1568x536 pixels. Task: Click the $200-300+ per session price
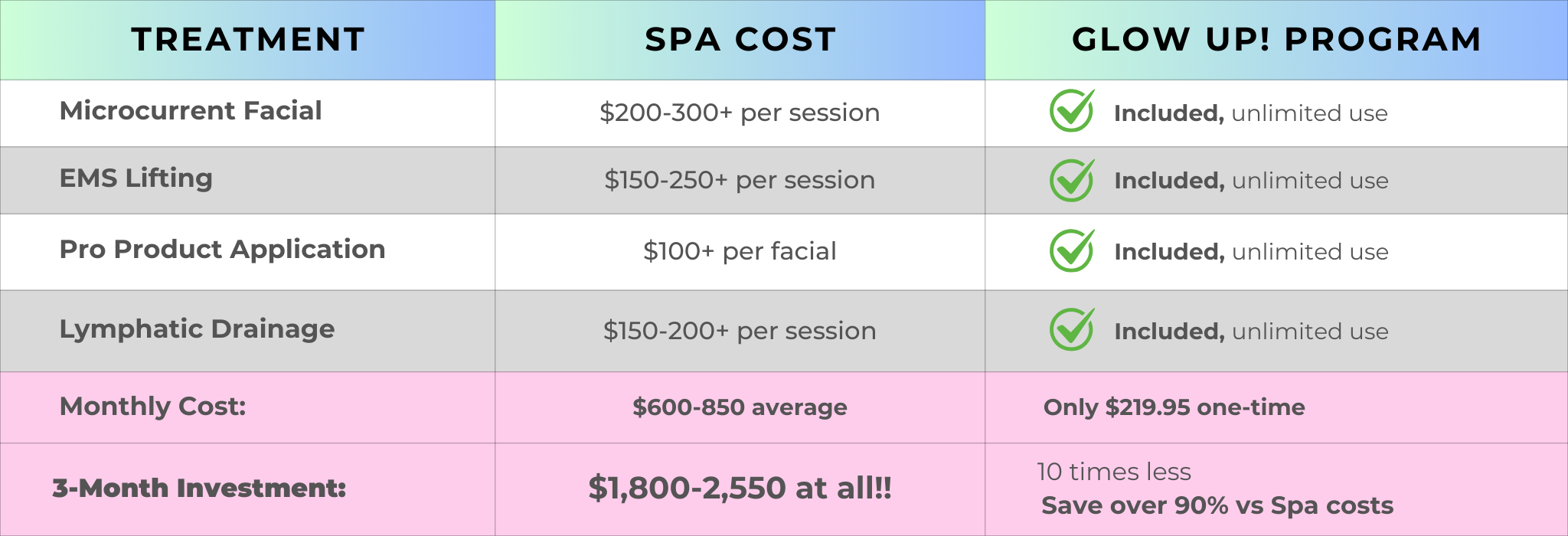(x=740, y=113)
